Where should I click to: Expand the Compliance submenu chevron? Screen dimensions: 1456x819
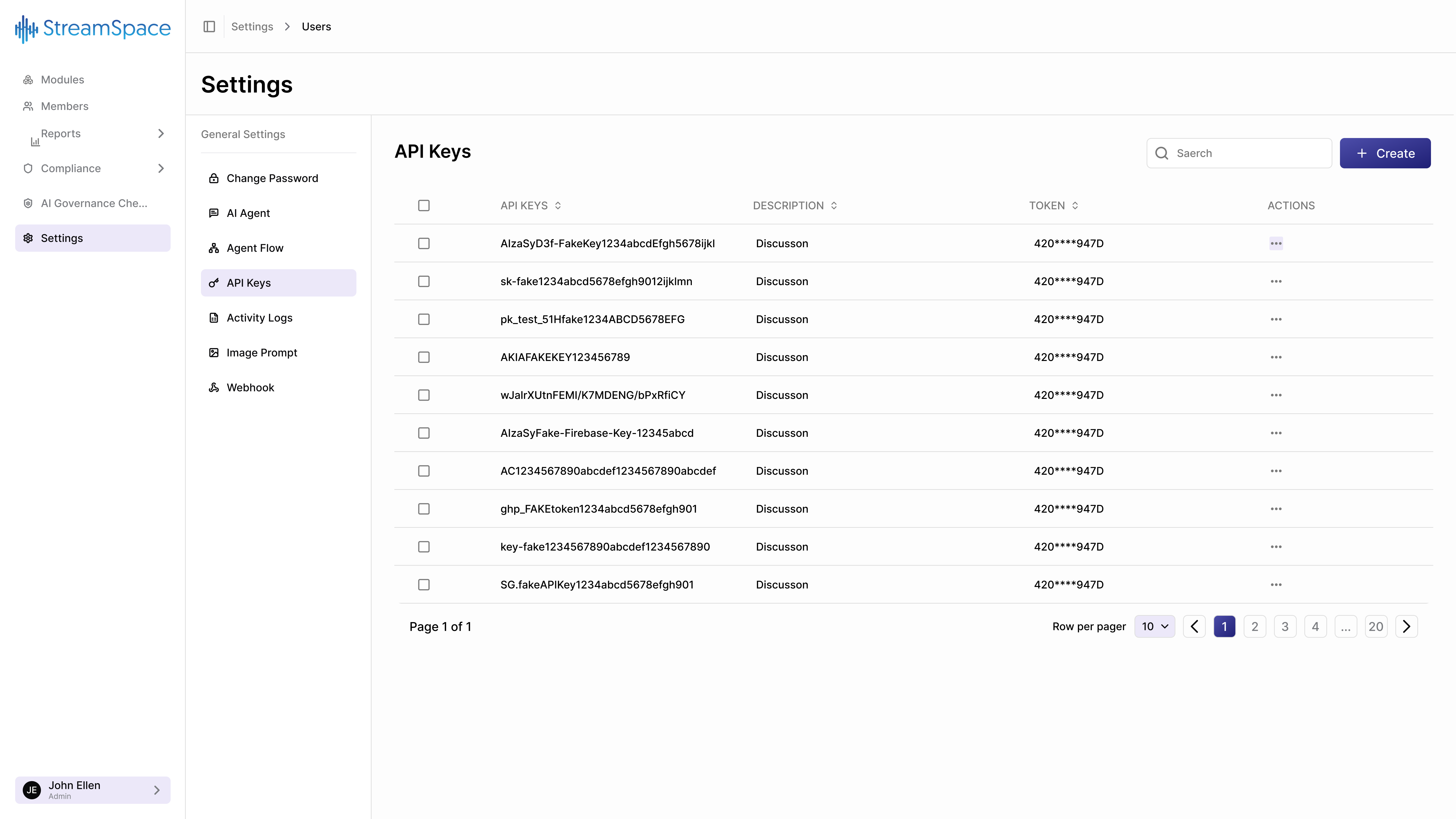pyautogui.click(x=161, y=168)
